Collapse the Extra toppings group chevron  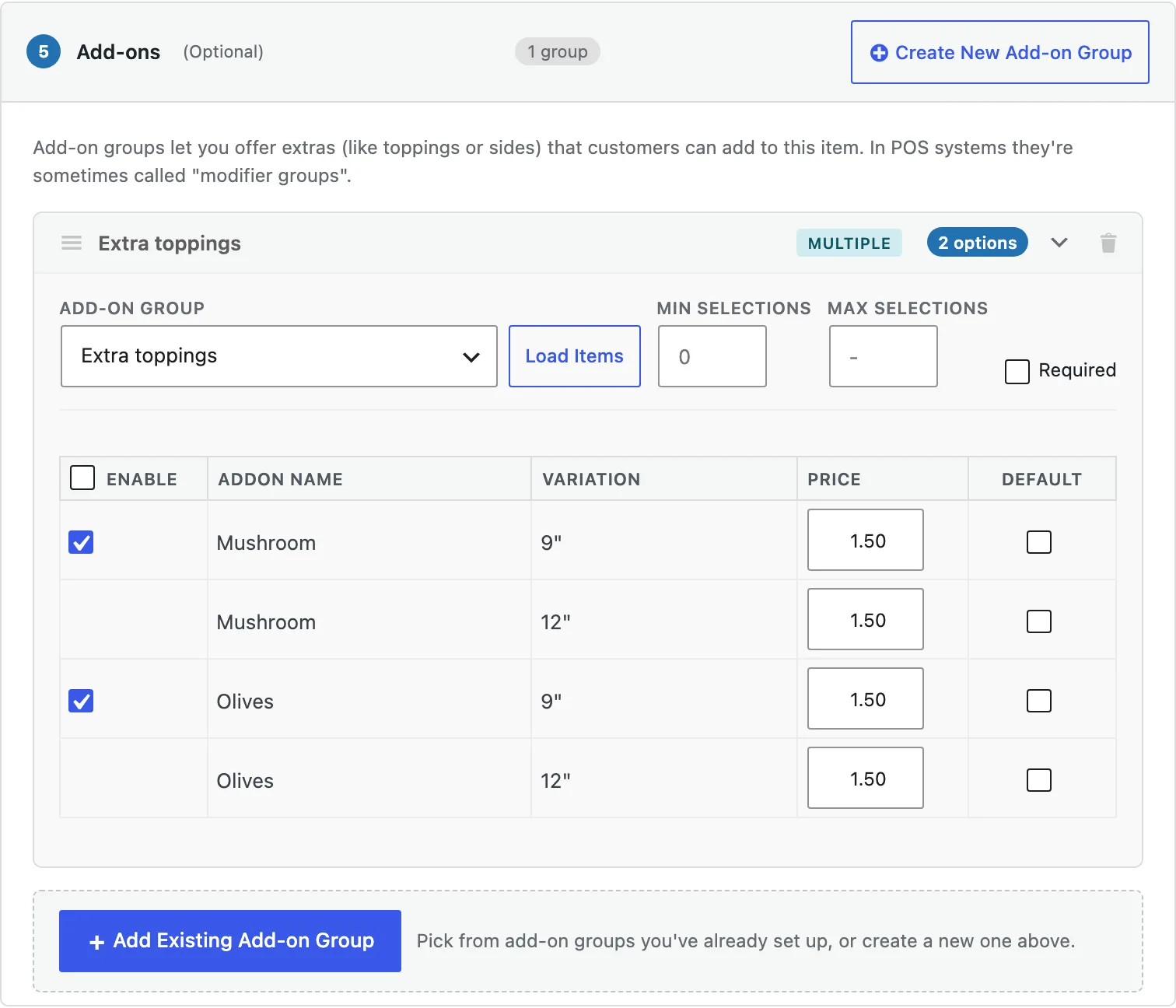tap(1059, 243)
